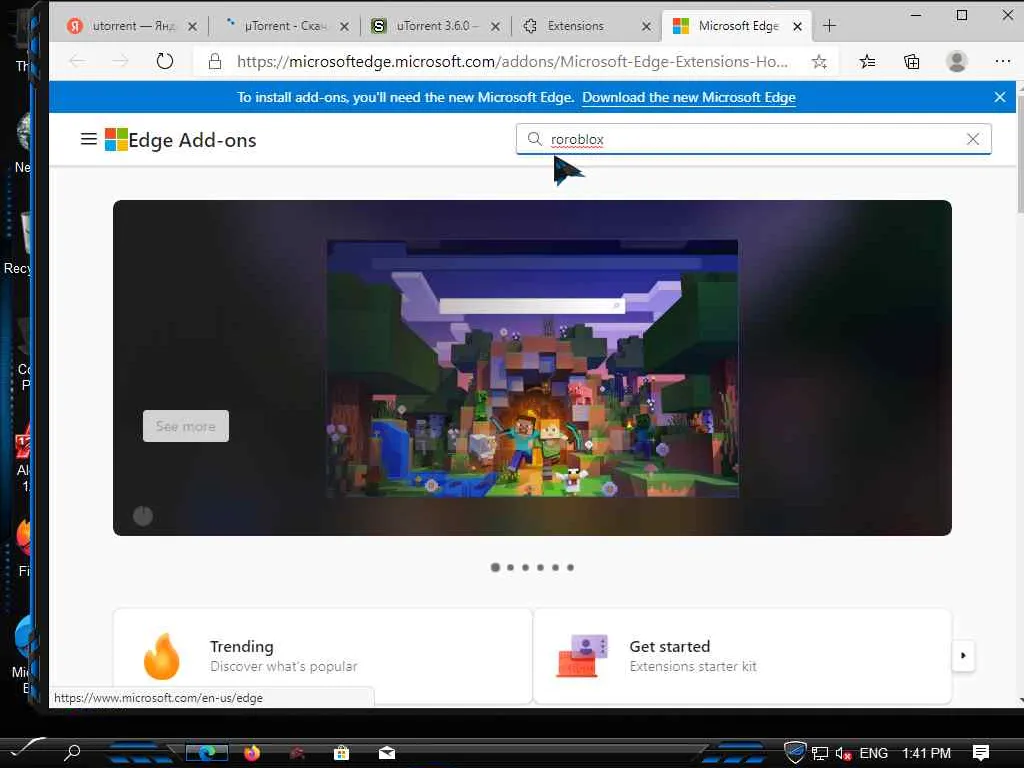This screenshot has height=768, width=1024.
Task: Click the Edge Add-ons title
Action: (x=192, y=140)
